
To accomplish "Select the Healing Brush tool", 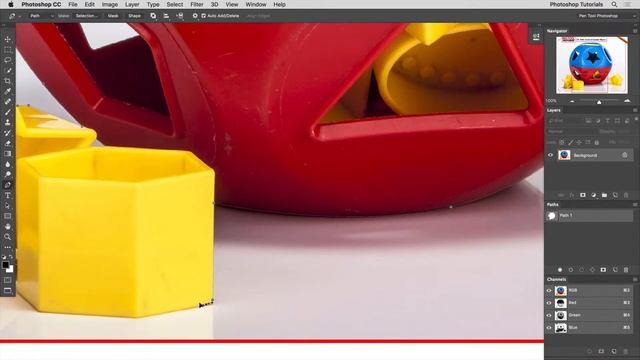I will tap(7, 102).
